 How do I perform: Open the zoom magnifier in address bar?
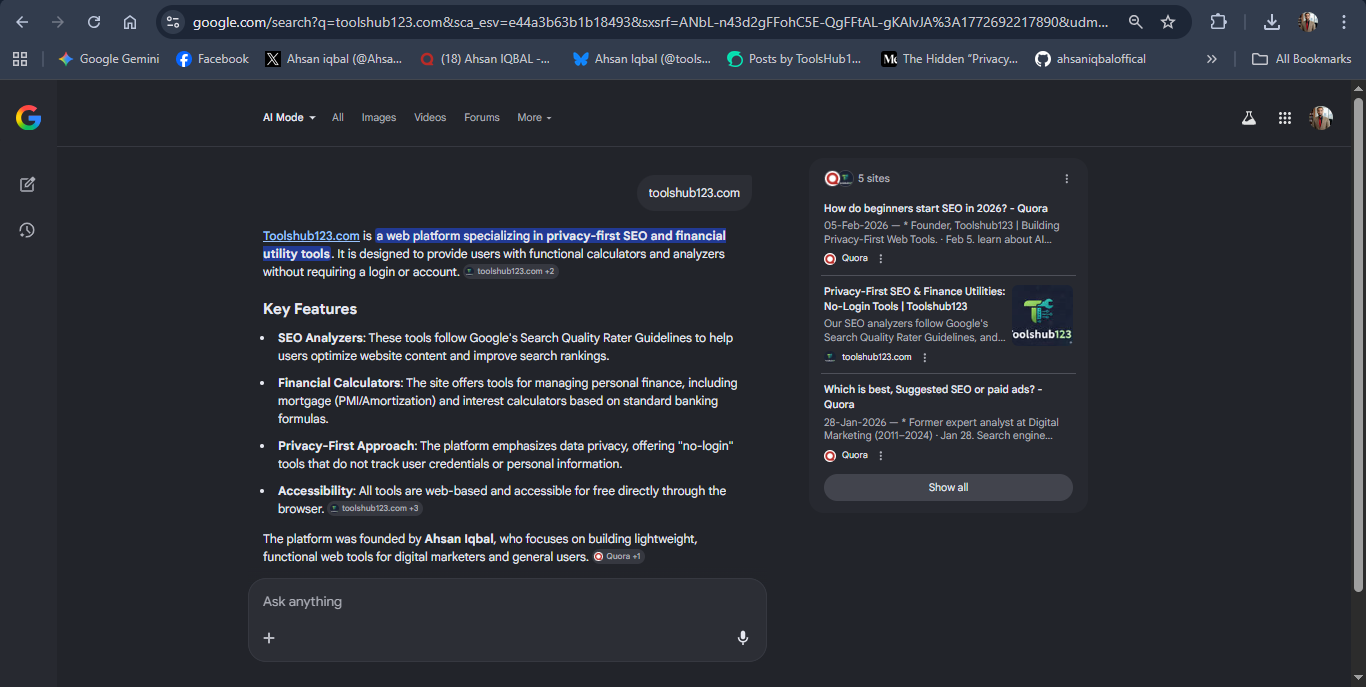[1136, 22]
